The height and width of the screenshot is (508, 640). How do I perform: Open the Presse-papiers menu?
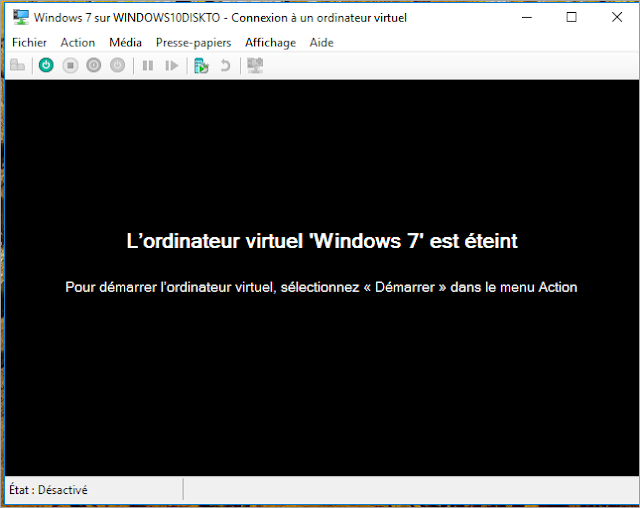coord(193,42)
